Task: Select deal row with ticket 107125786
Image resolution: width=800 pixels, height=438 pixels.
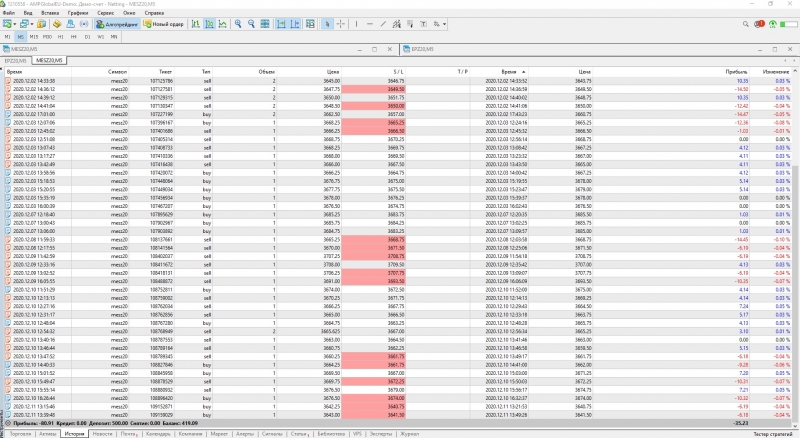Action: pos(398,81)
